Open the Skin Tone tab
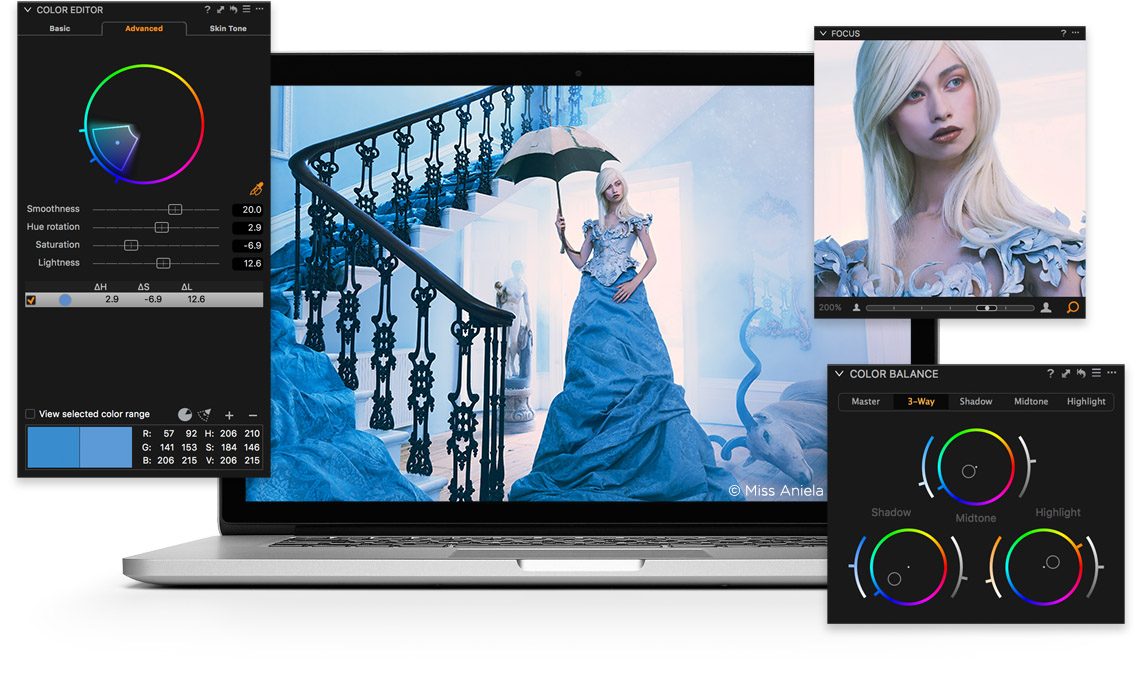 coord(228,28)
